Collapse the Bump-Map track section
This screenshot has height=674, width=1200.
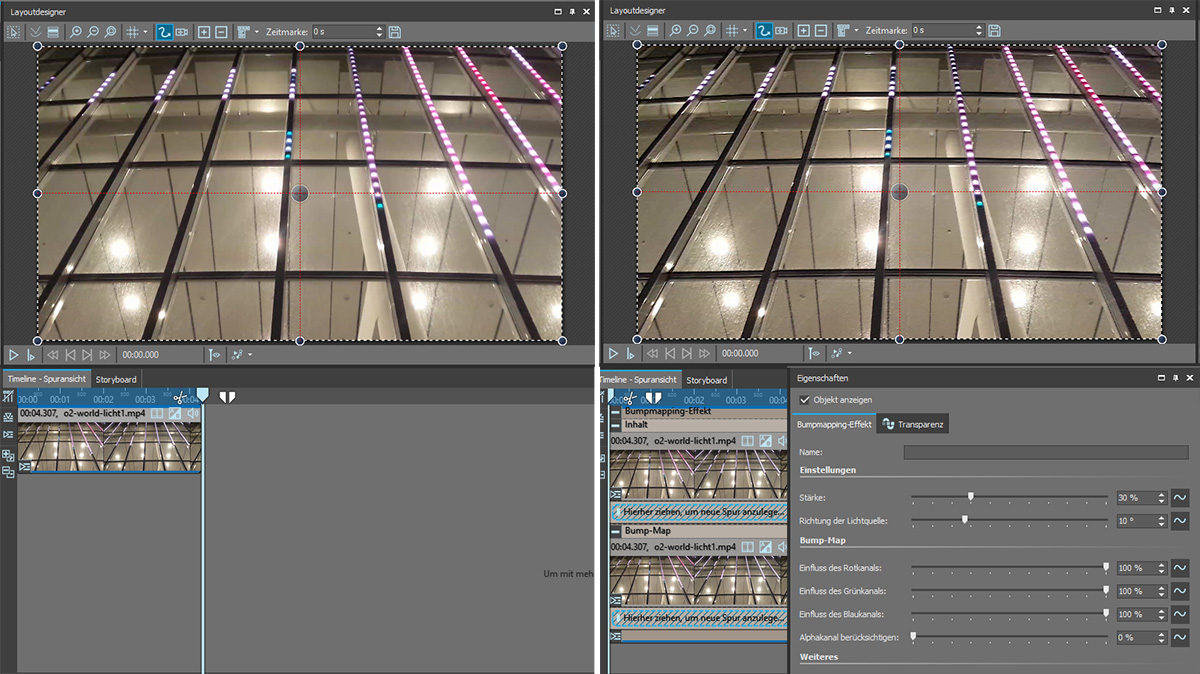click(616, 531)
